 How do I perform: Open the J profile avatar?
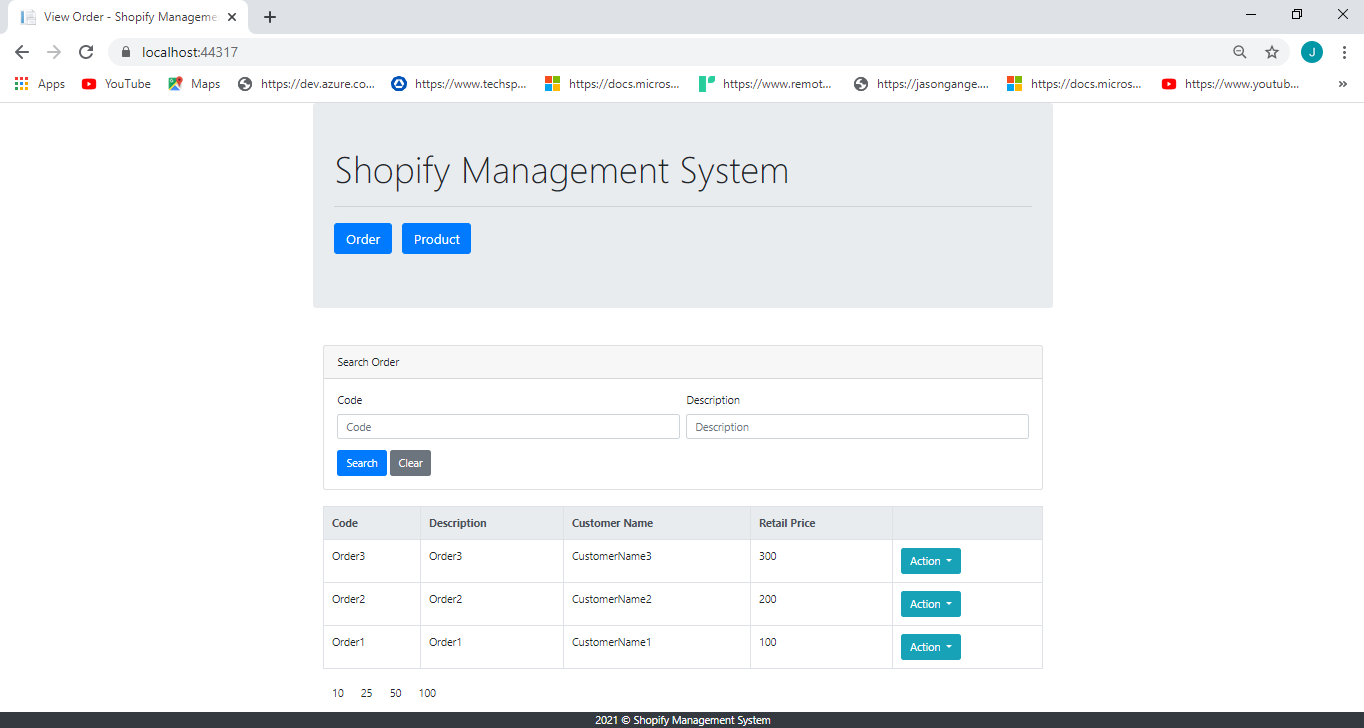tap(1312, 52)
